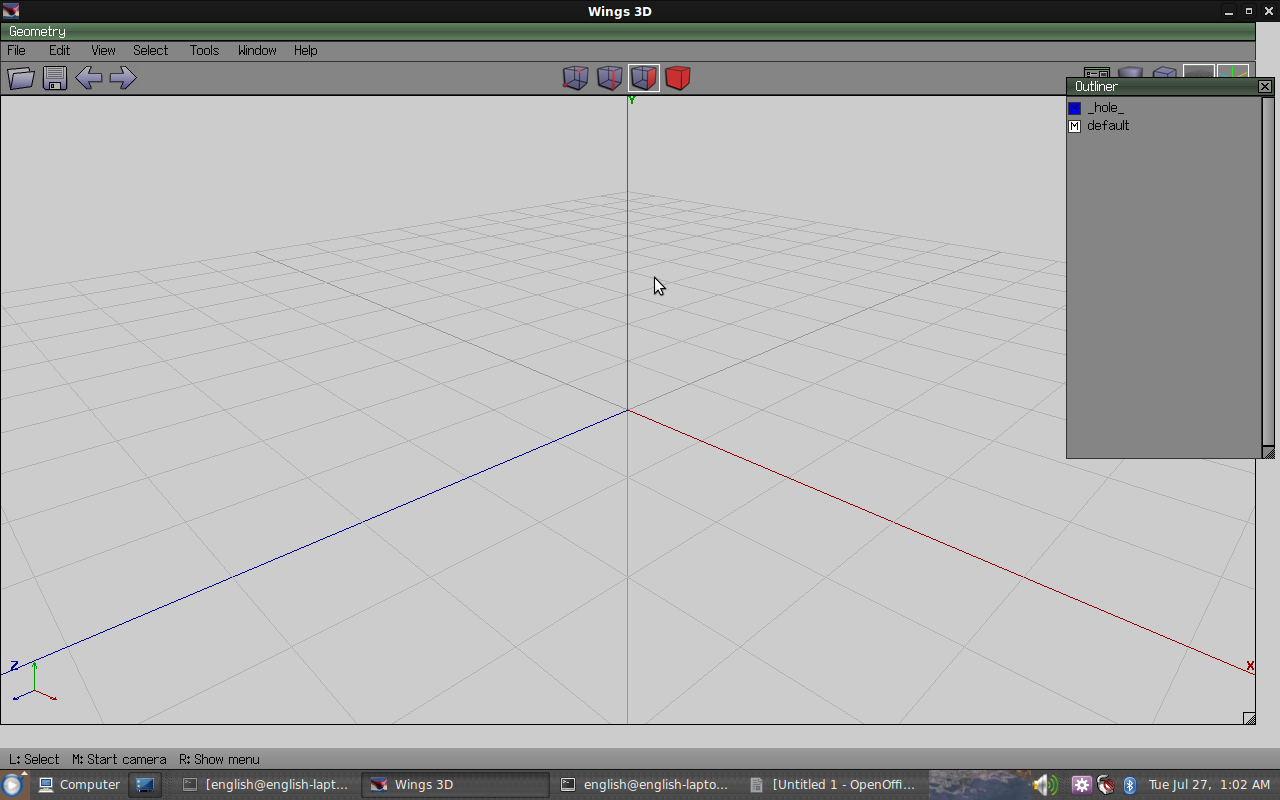
Task: Click the Bluetooth tray icon
Action: point(1130,785)
